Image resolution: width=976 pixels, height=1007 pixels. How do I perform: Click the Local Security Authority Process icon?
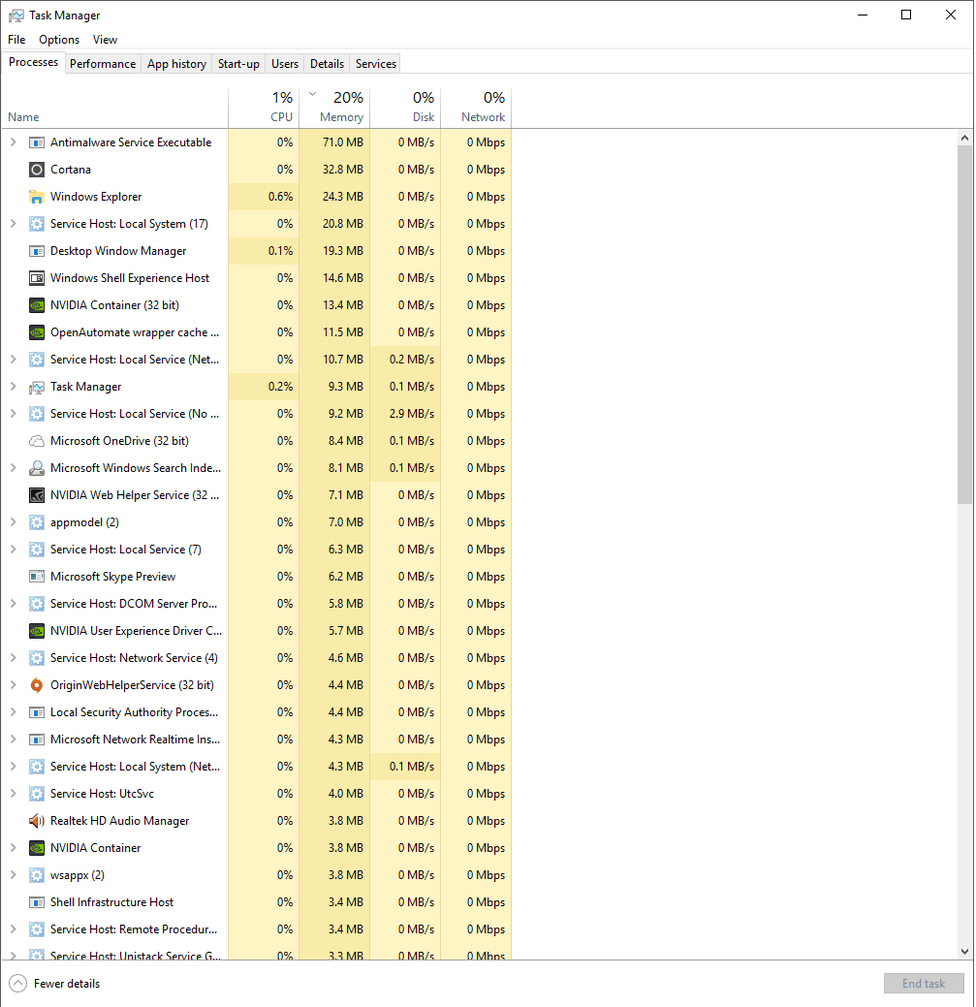pyautogui.click(x=37, y=712)
